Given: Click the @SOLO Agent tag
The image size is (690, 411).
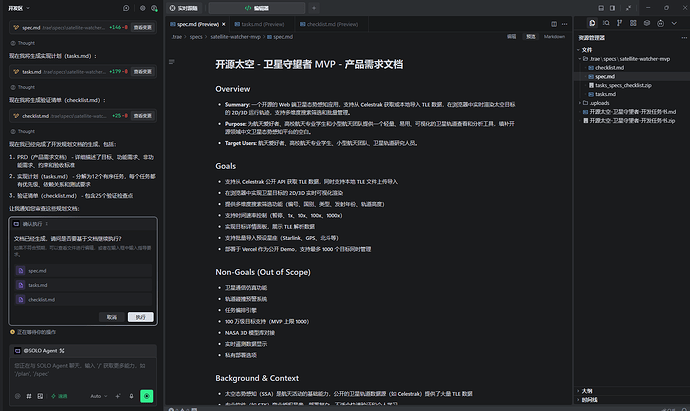Looking at the screenshot, I should click(x=40, y=351).
